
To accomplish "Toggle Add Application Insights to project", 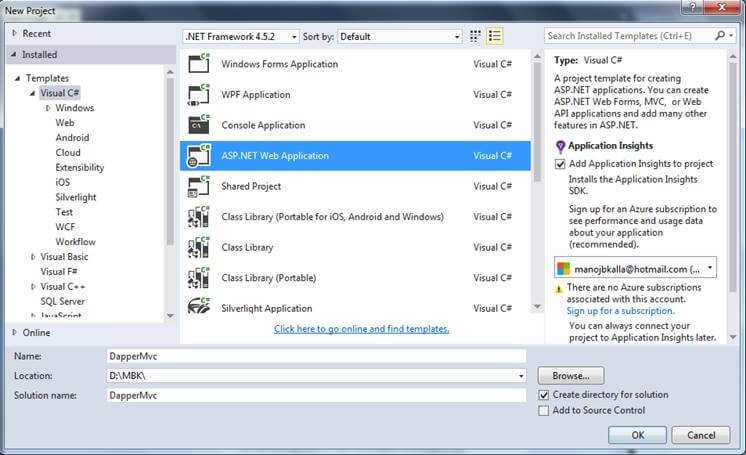I will click(560, 164).
